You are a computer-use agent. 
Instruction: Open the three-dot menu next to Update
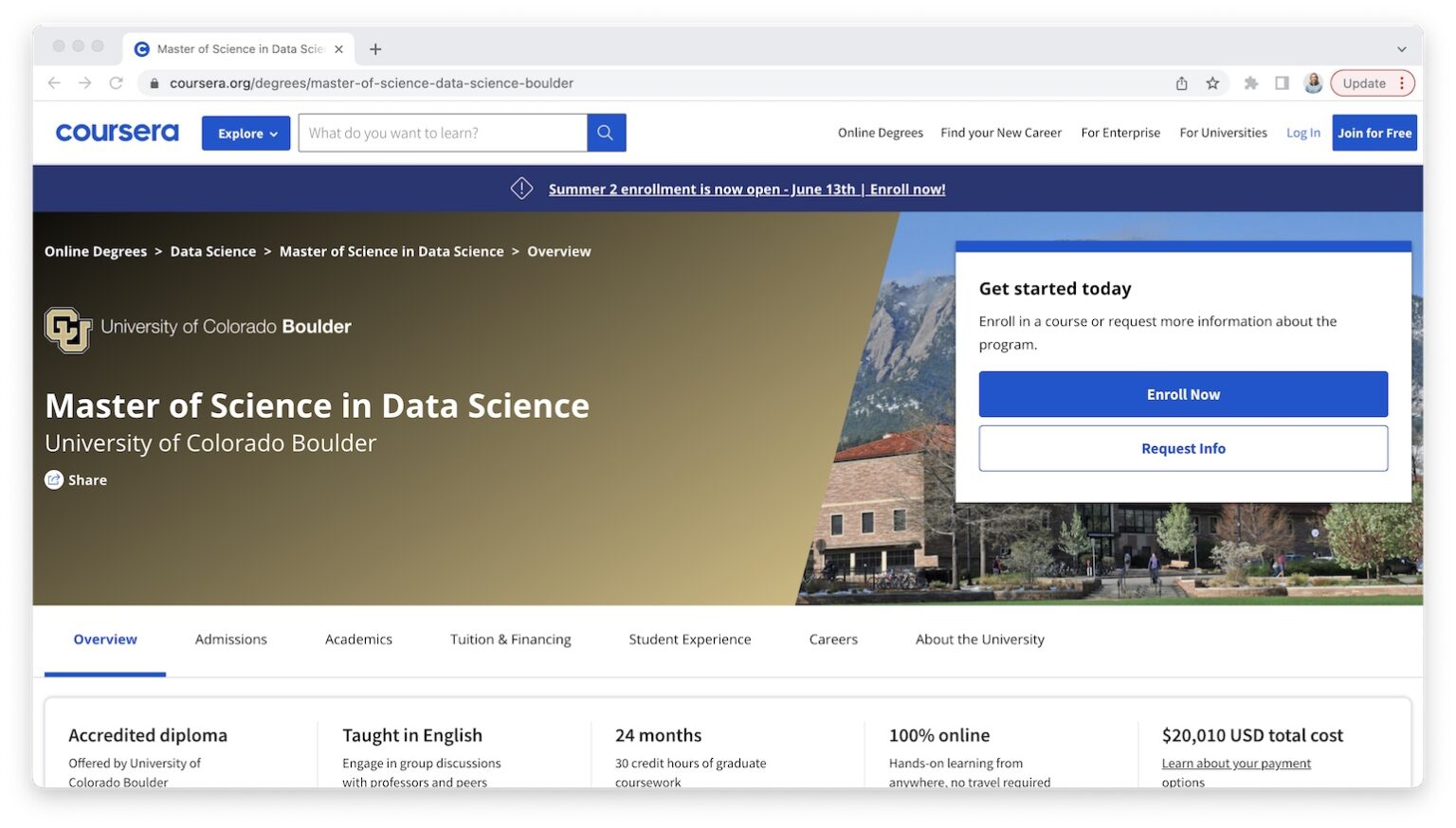tap(1405, 82)
